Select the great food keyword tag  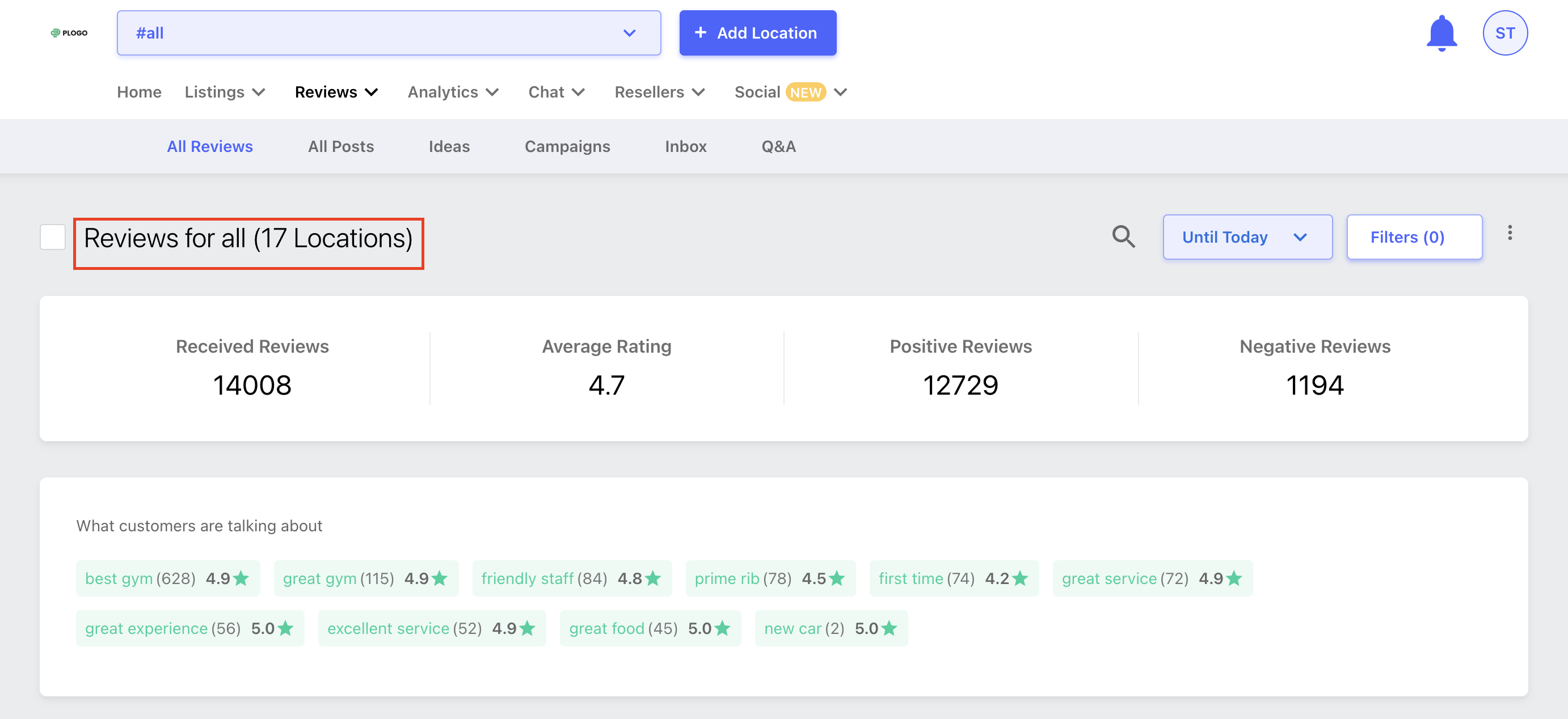coord(650,628)
